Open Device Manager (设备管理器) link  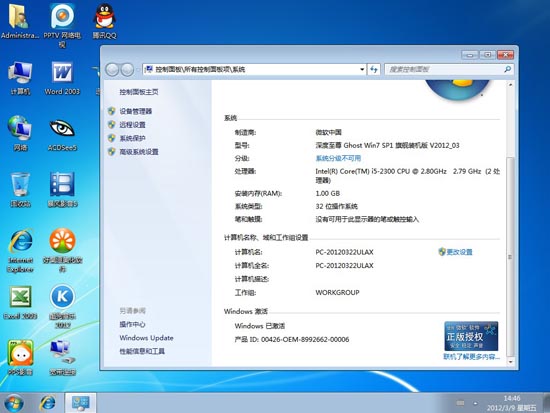[x=135, y=111]
